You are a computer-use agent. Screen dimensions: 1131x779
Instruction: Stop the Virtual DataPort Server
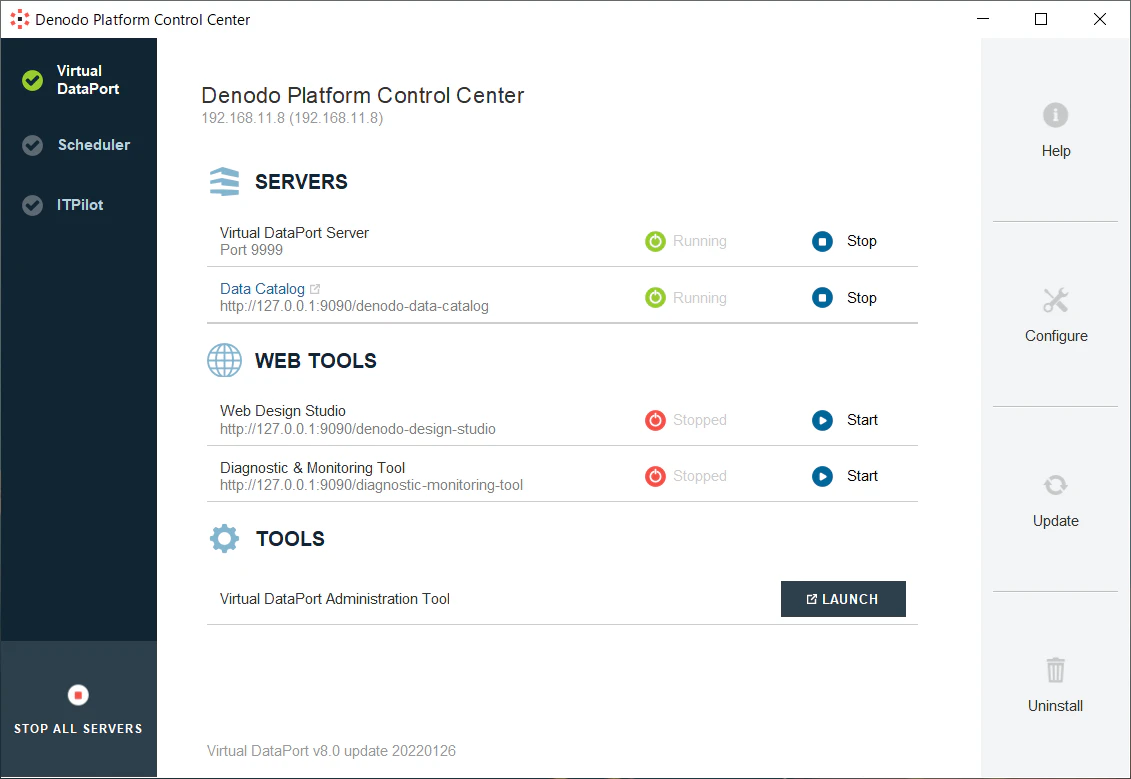(844, 241)
